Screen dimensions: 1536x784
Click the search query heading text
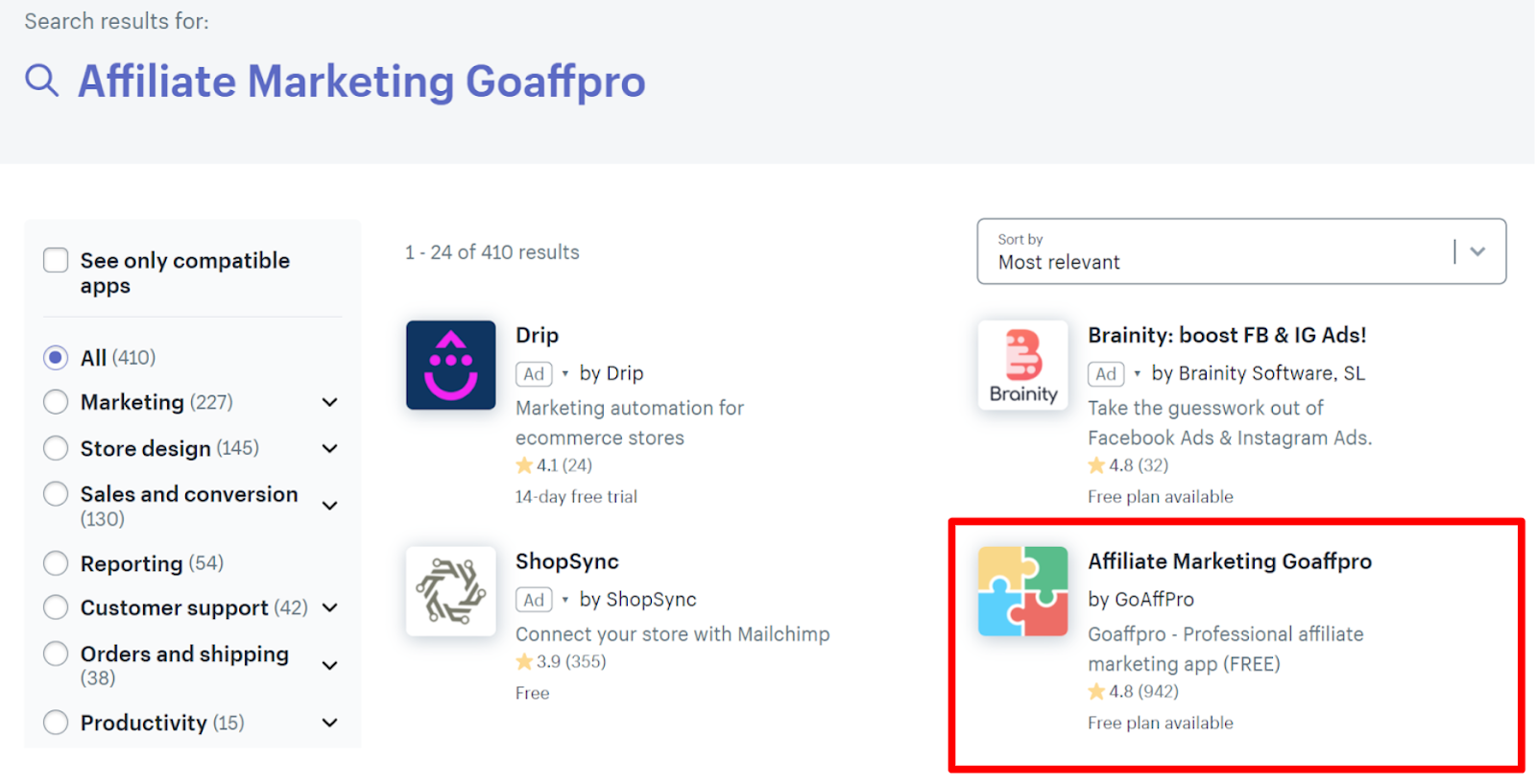pos(362,82)
